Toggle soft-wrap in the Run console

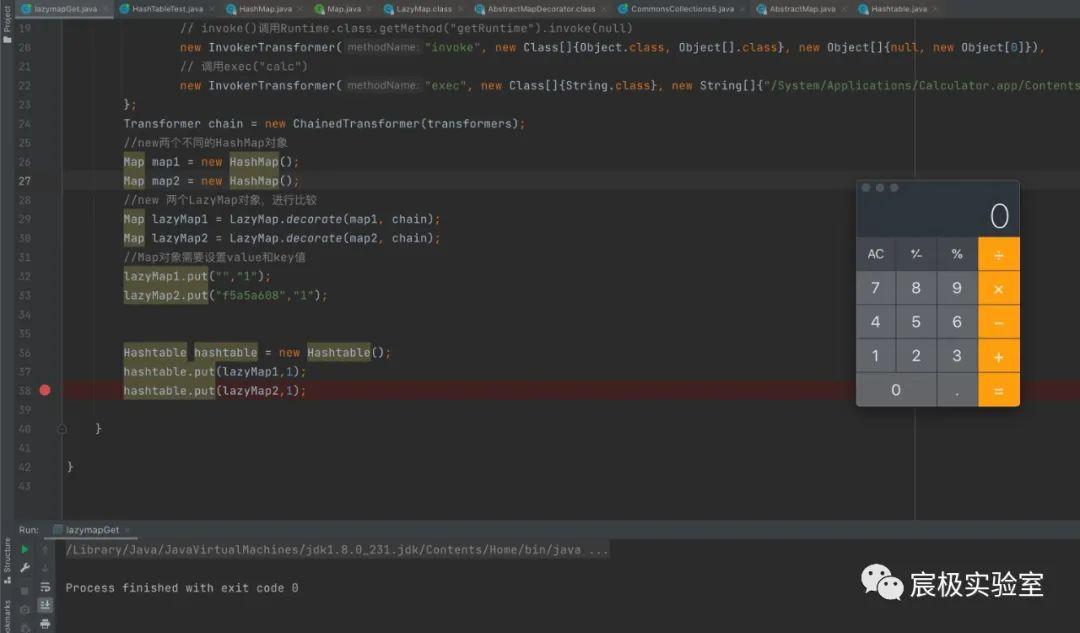(x=45, y=587)
